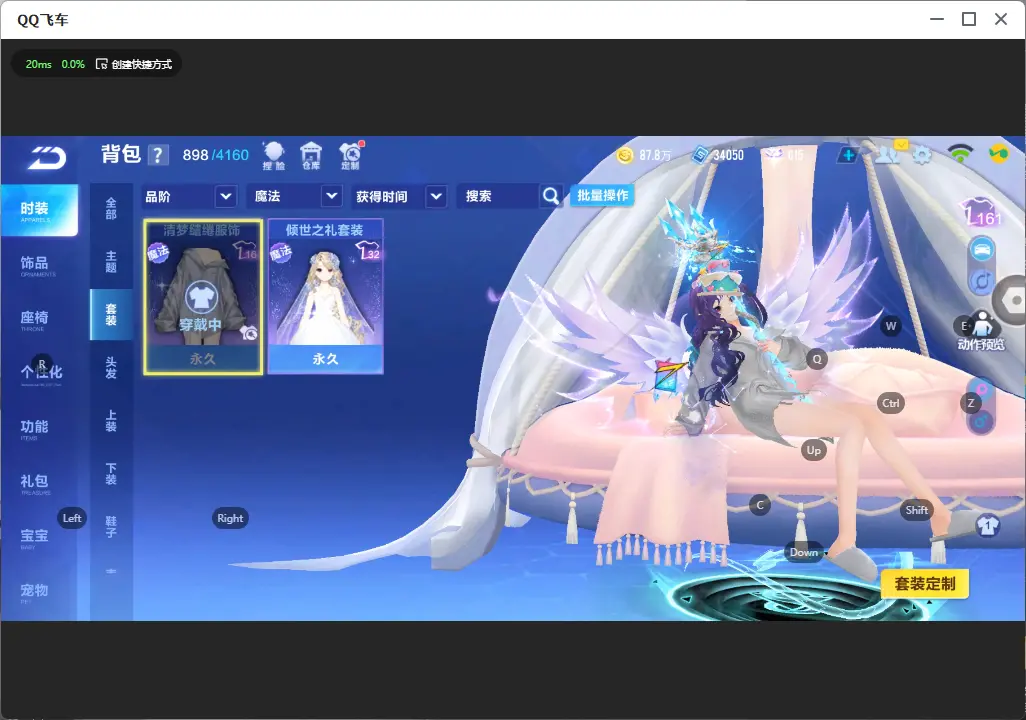Click the Q key overlay bubble
The image size is (1026, 720).
pyautogui.click(x=817, y=359)
